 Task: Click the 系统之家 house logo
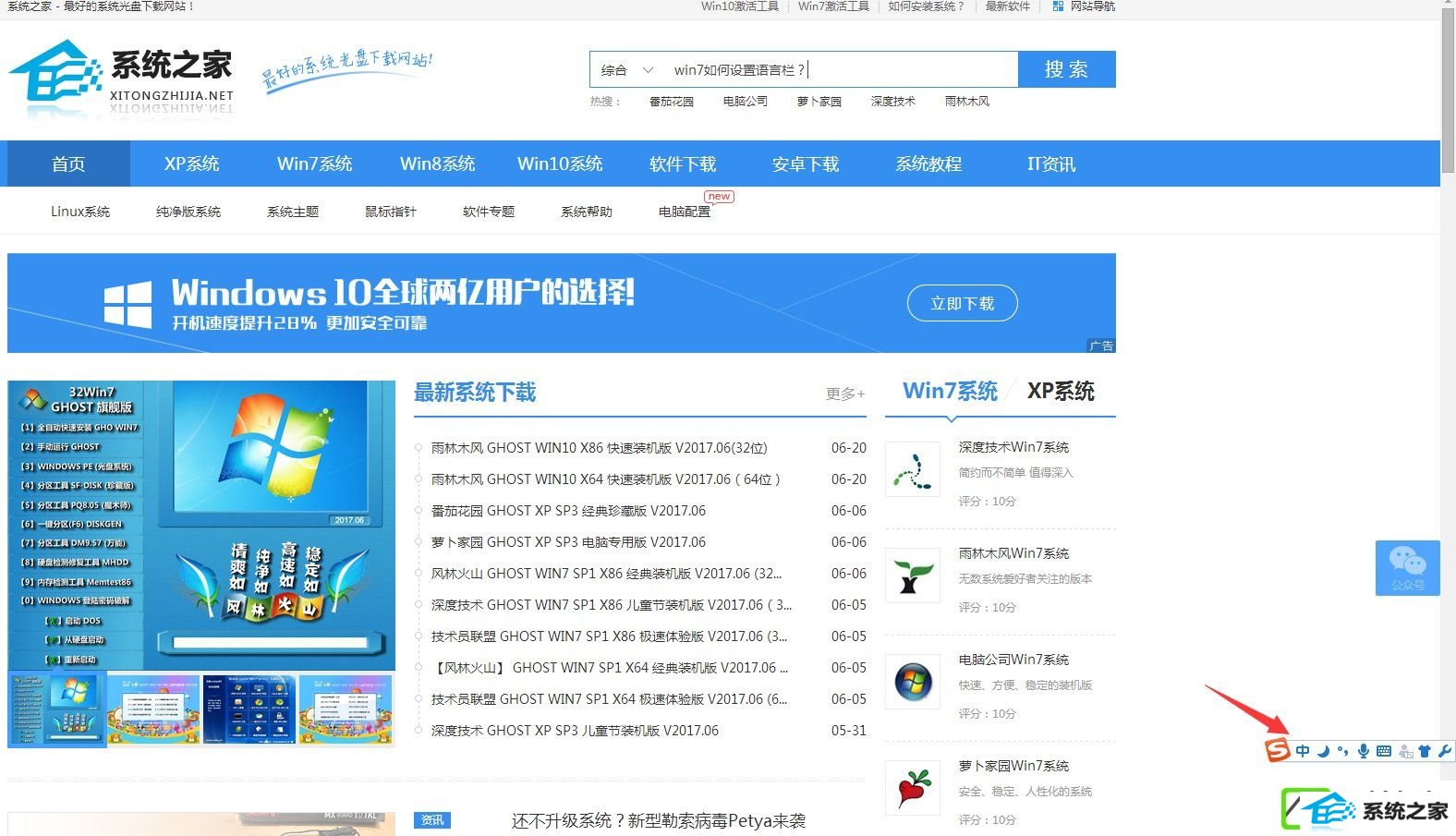55,72
